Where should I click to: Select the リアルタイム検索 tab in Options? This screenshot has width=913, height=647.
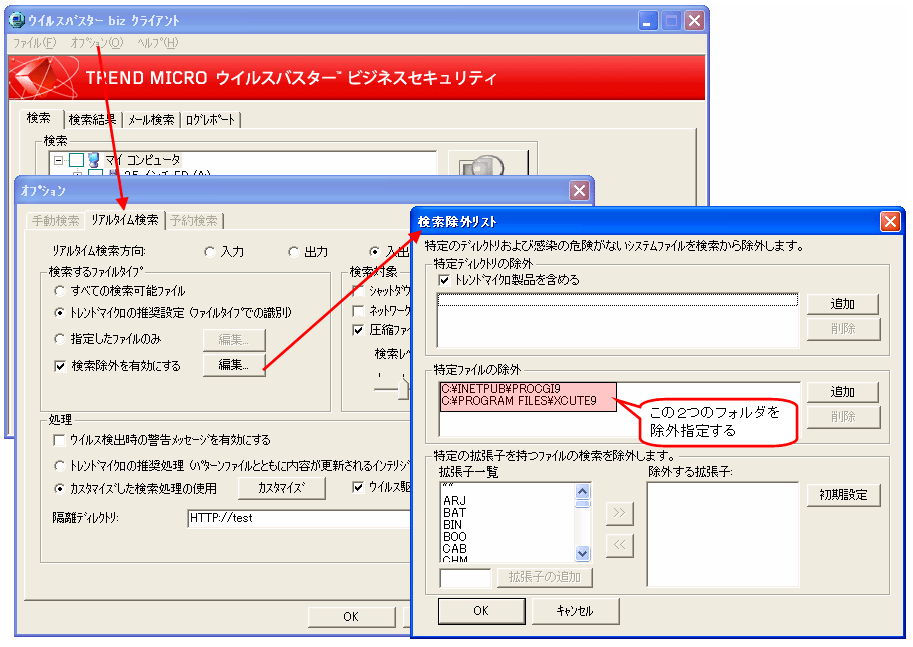125,220
